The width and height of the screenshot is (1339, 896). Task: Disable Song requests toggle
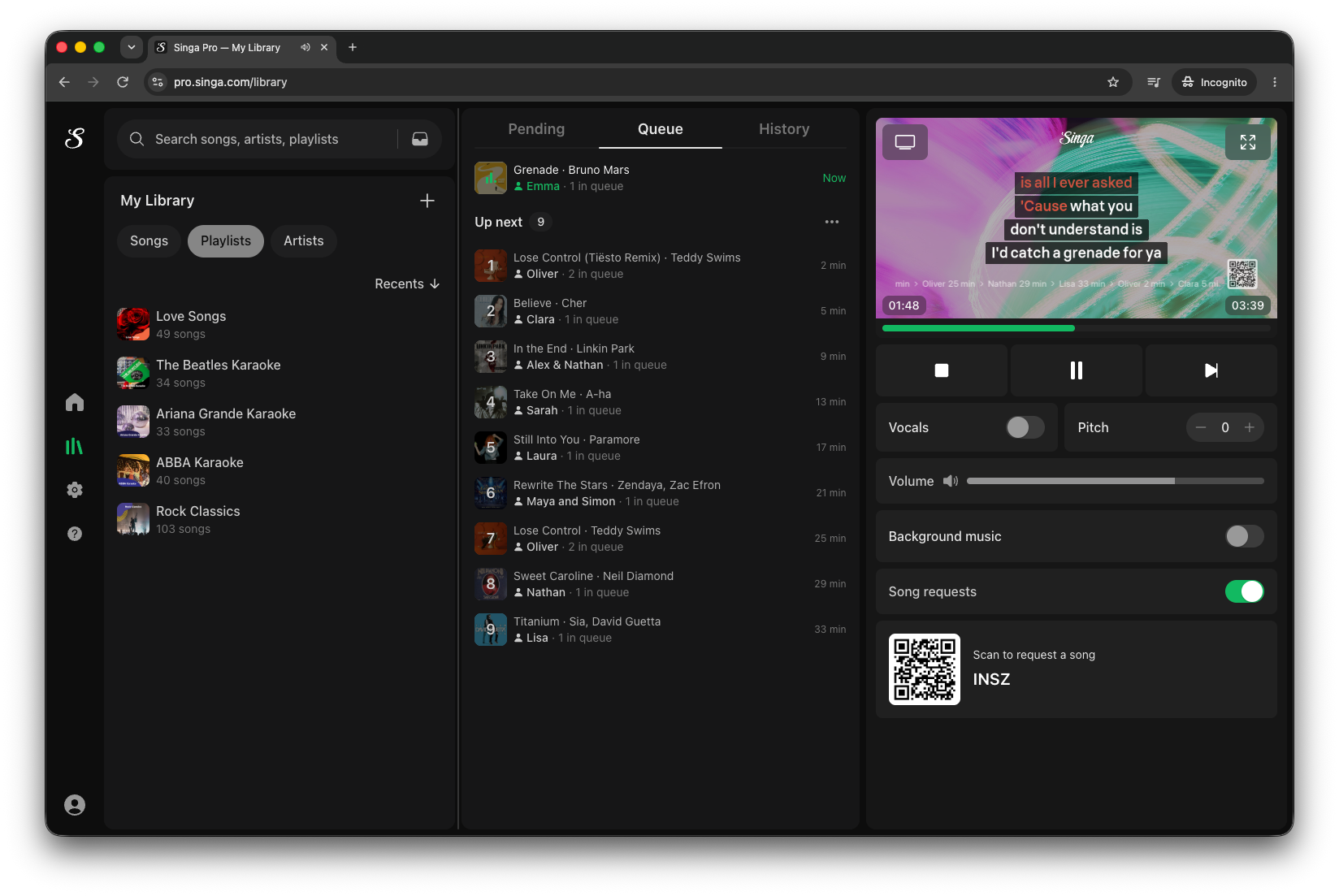[1245, 591]
